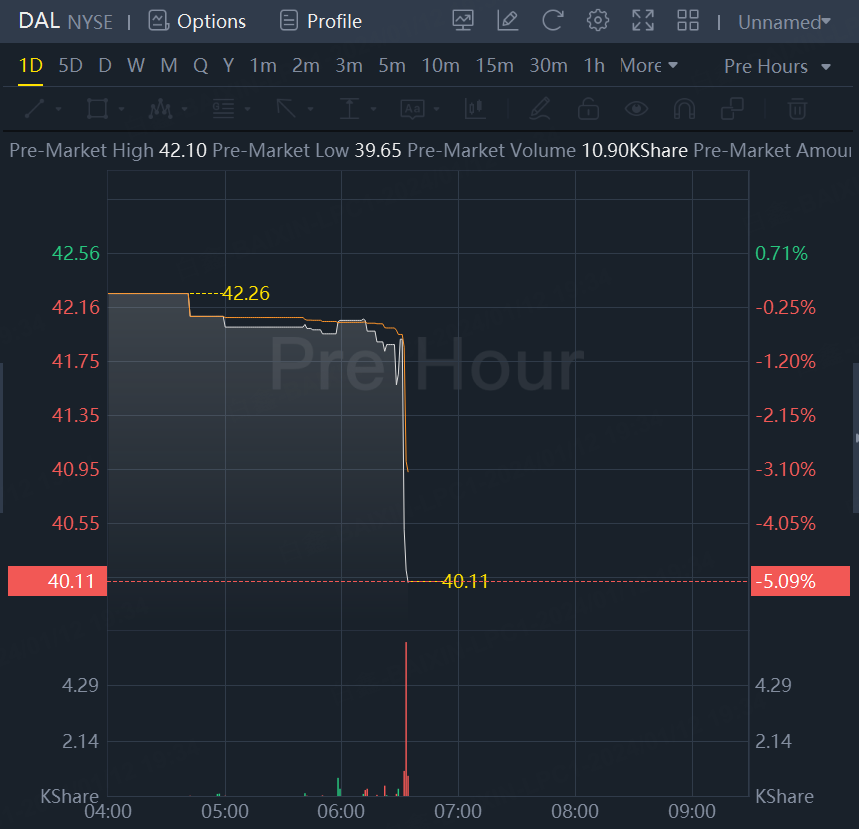Enter fullscreen with the expand arrows icon

tap(643, 21)
